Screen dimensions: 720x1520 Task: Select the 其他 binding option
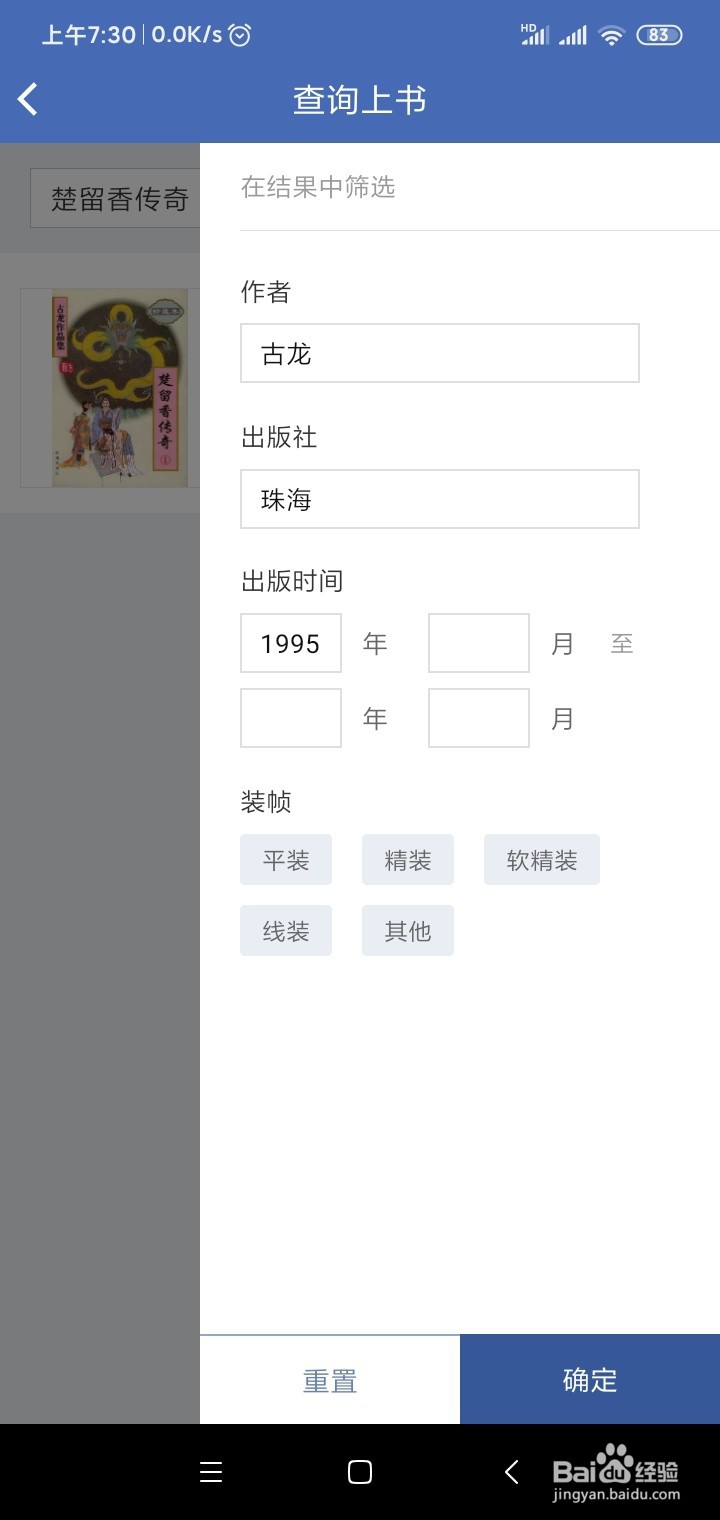[x=408, y=931]
